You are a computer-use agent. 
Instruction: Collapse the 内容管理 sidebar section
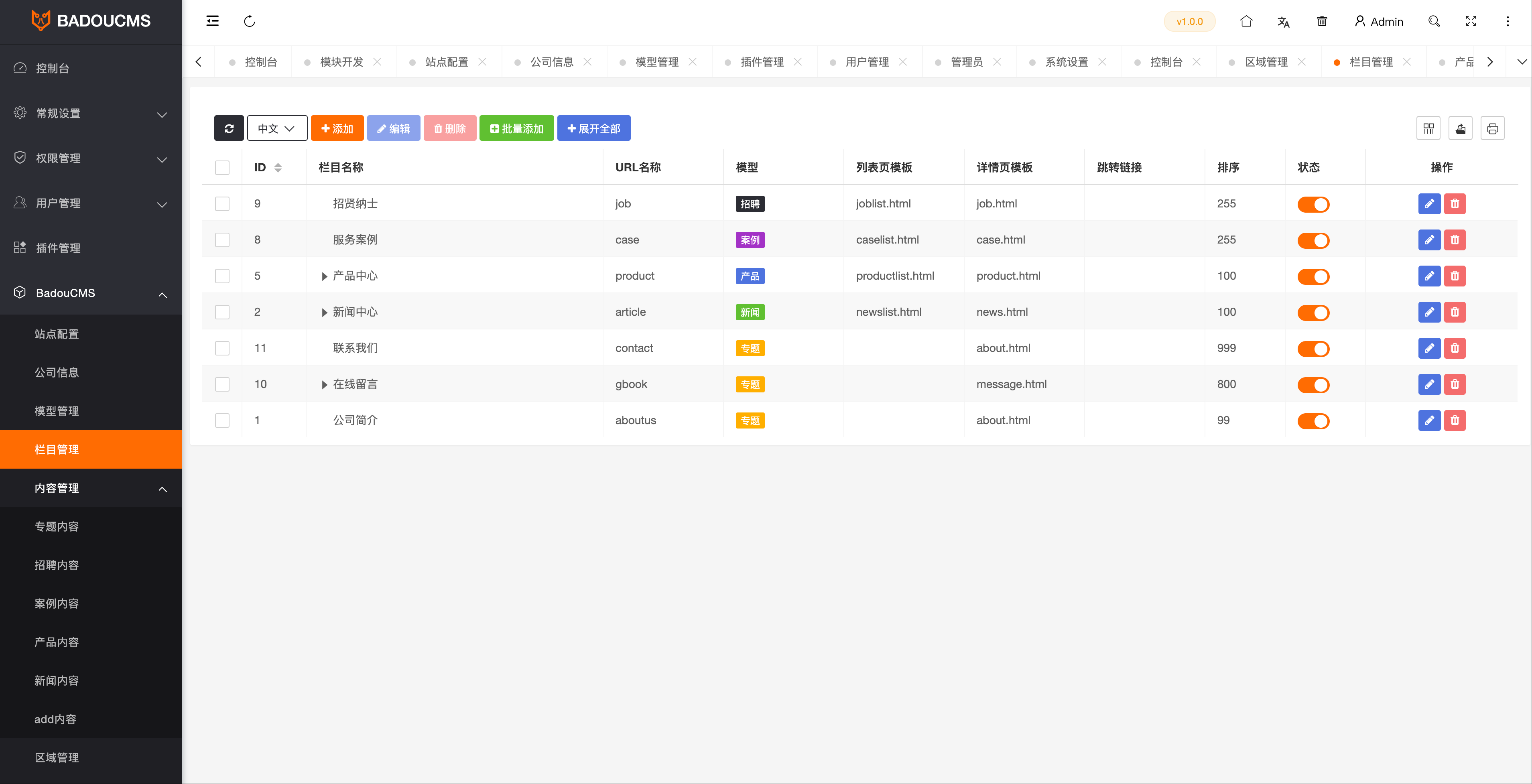click(163, 489)
